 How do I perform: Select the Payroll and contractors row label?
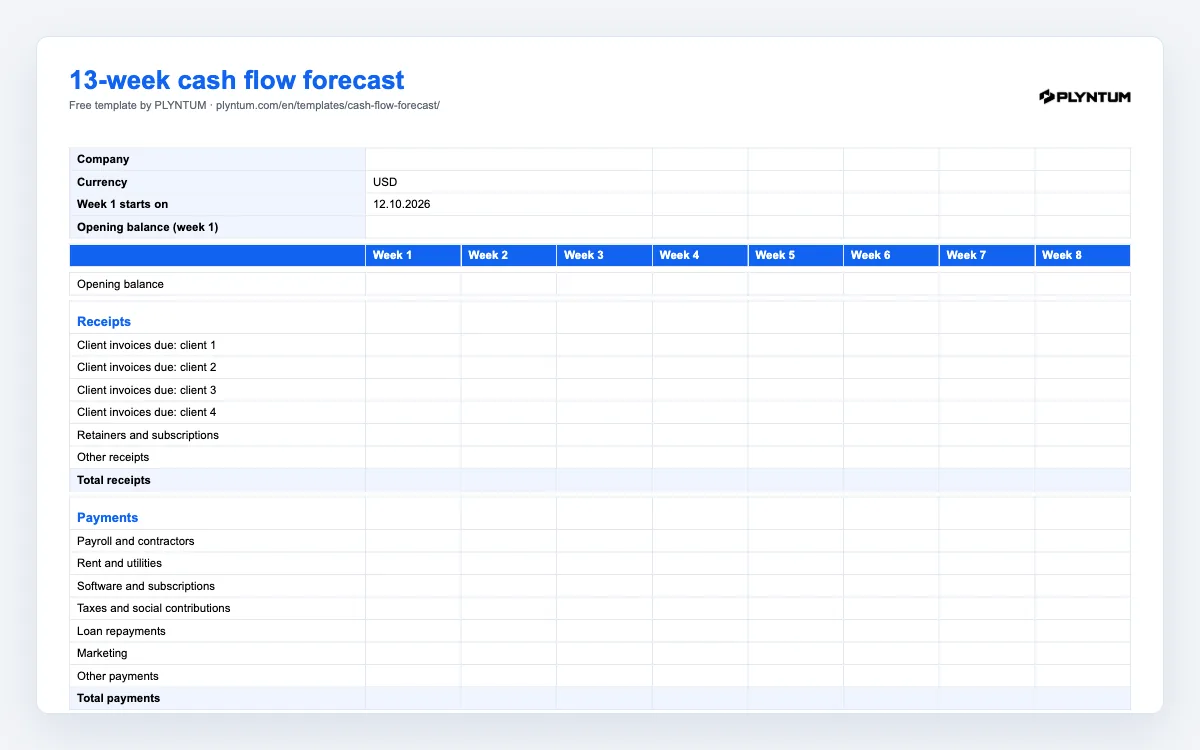(217, 541)
